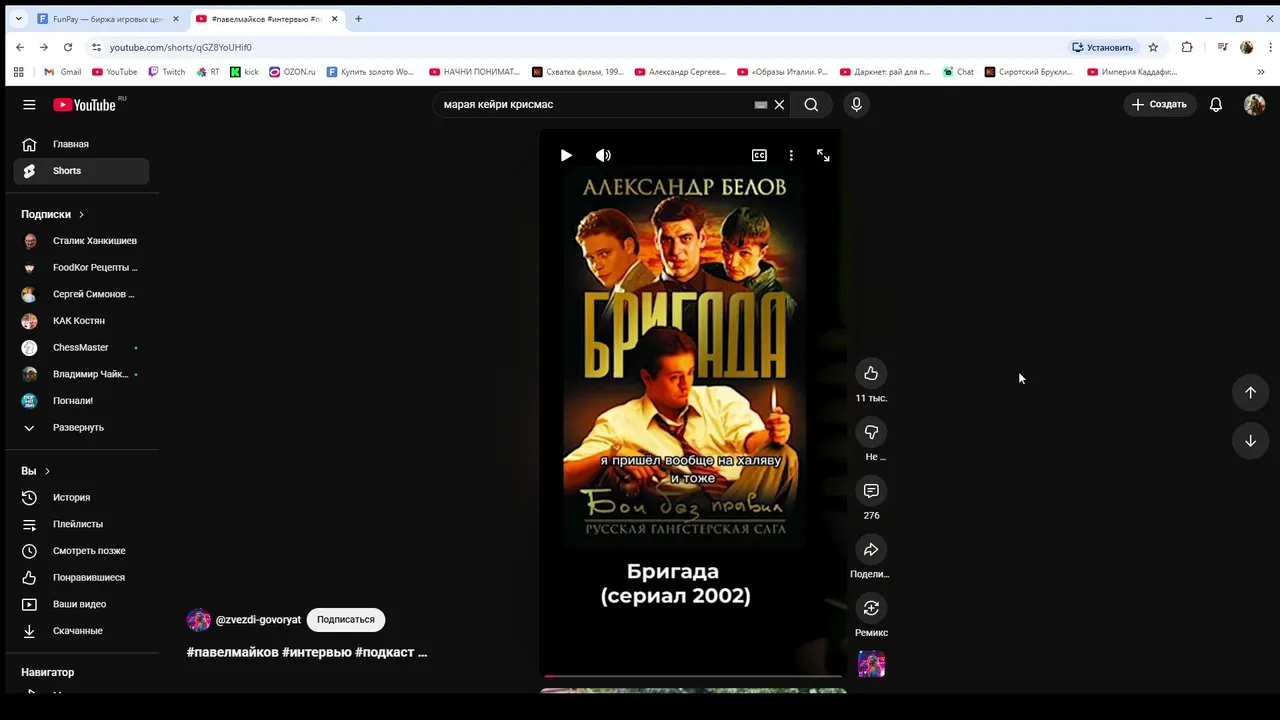Open the sound thumbnail below Remix
The image size is (1280, 720).
(x=871, y=664)
